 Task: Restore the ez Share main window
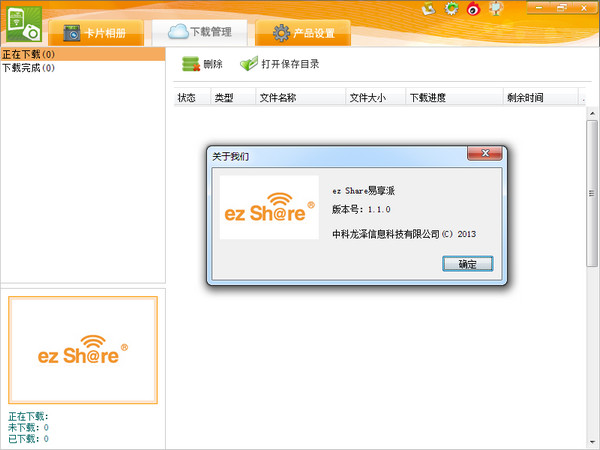562,8
